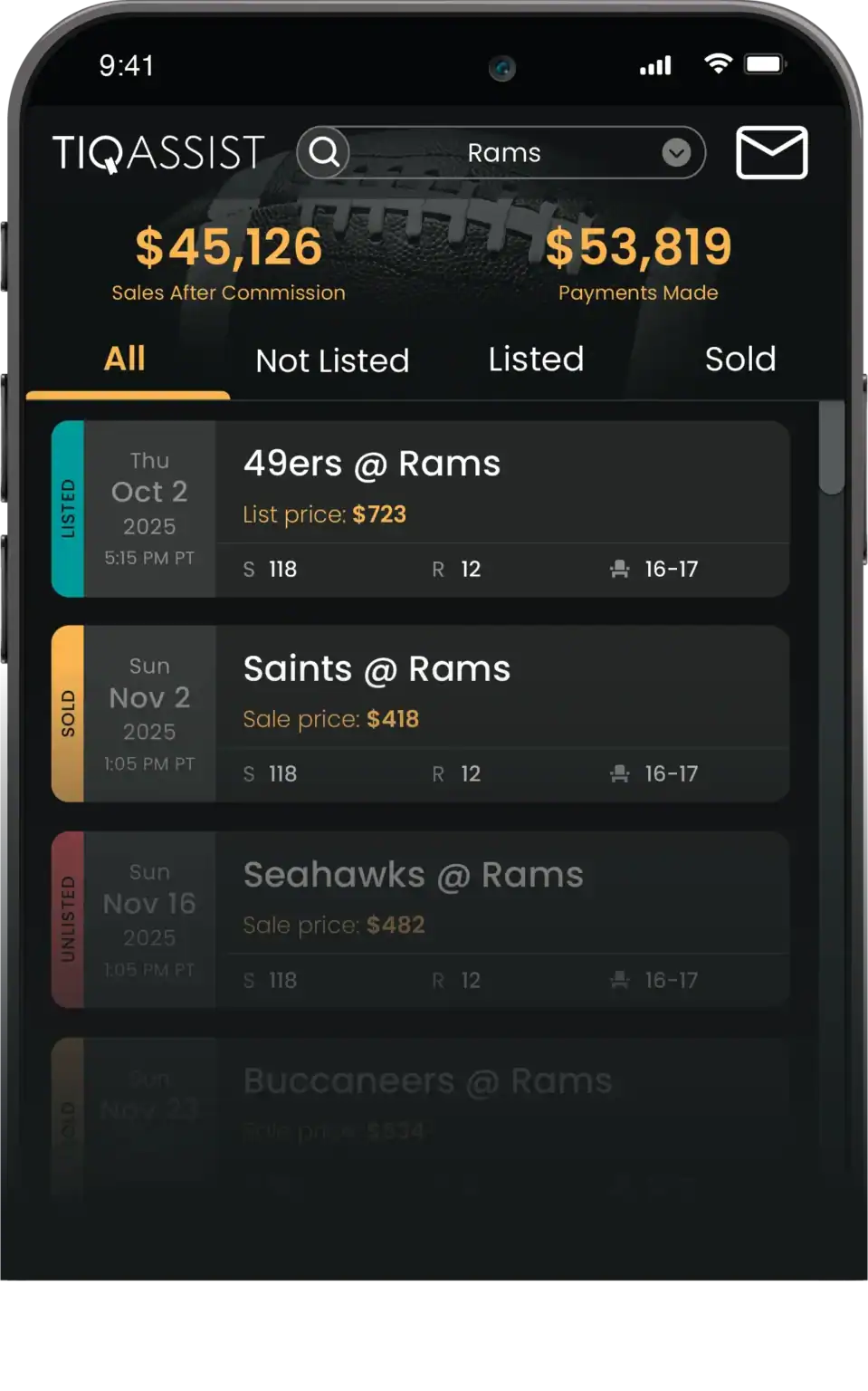The height and width of the screenshot is (1391, 868).
Task: Select the Sold tab
Action: pos(740,359)
